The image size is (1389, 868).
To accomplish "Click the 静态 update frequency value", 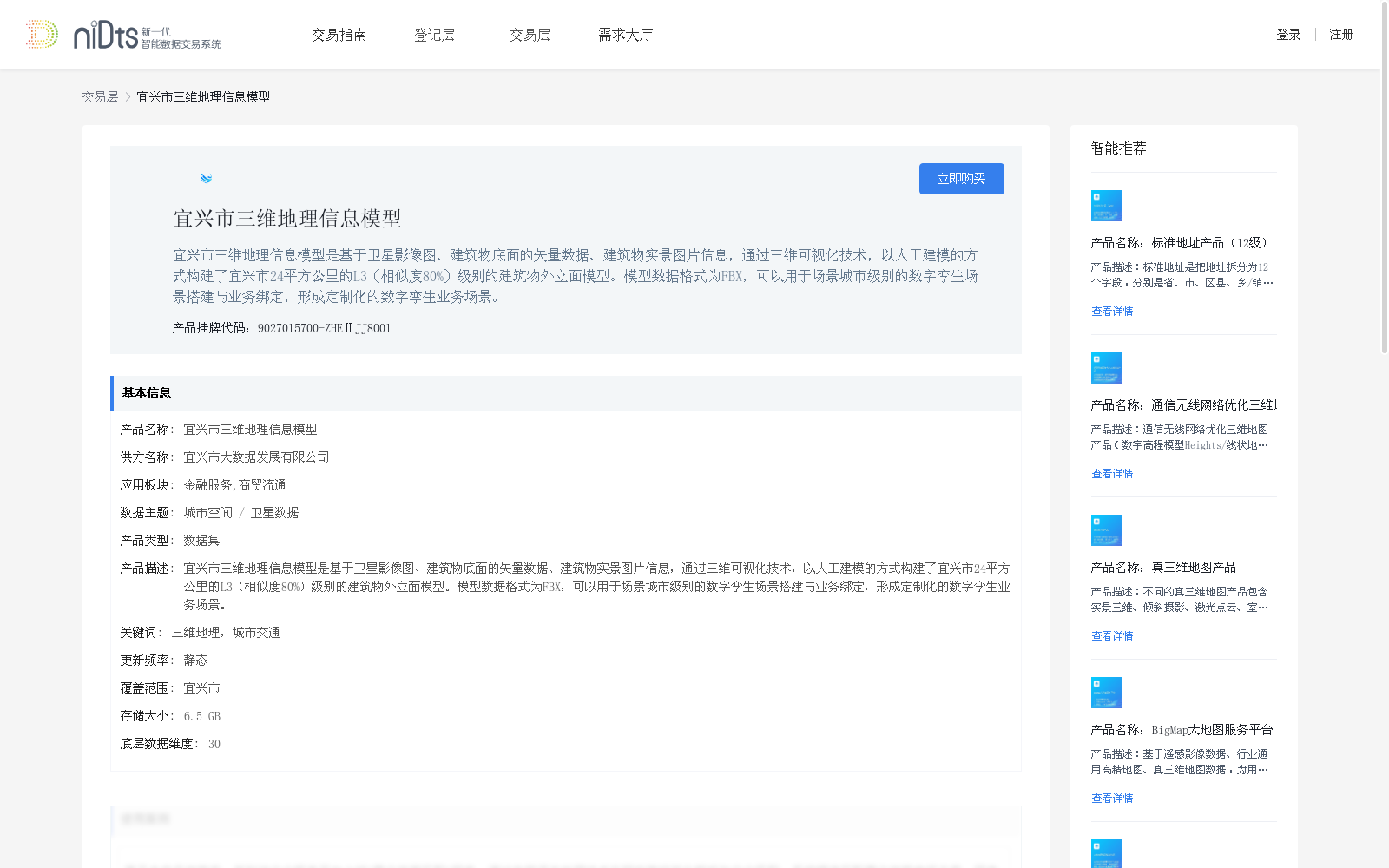I will point(195,661).
